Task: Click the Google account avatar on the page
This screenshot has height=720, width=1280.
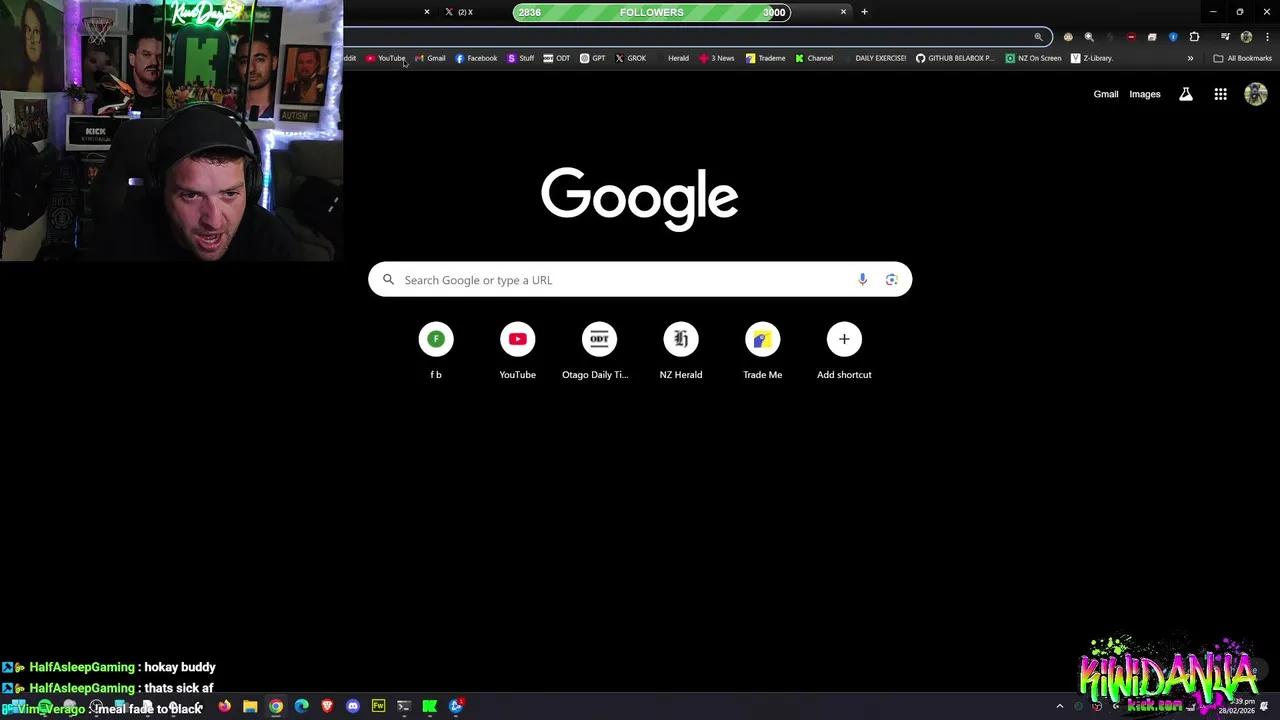Action: coord(1256,94)
